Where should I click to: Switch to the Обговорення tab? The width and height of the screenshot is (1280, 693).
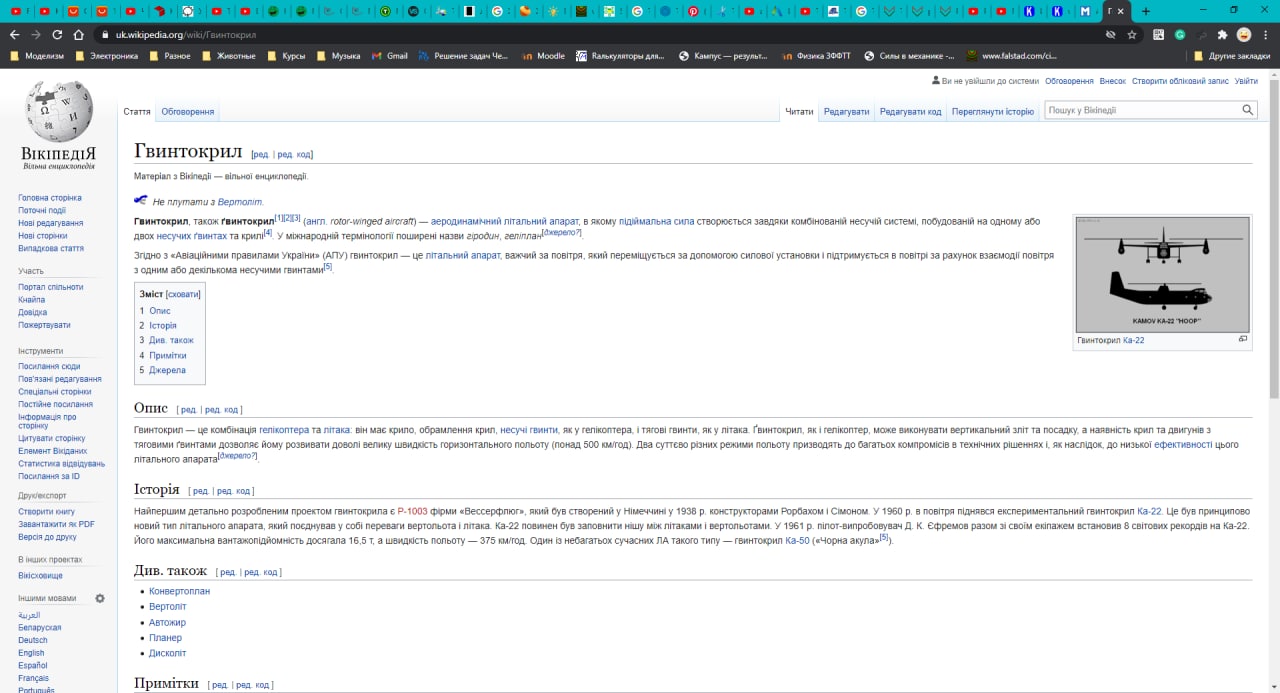(188, 111)
